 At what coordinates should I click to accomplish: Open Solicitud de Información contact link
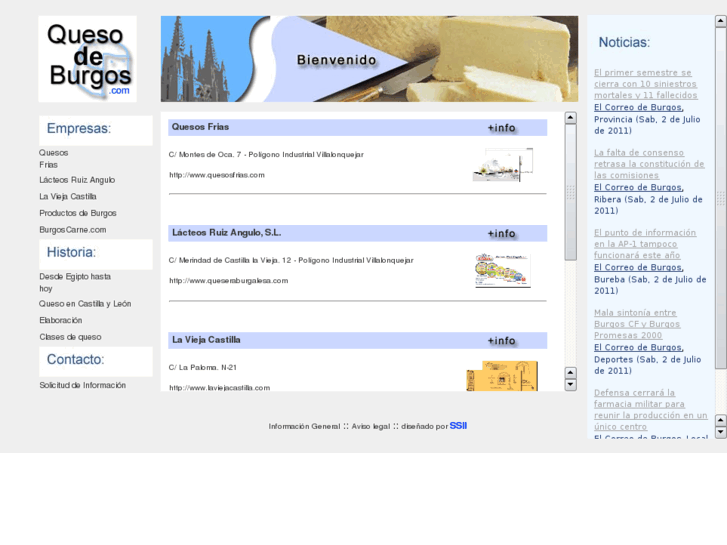[x=83, y=385]
